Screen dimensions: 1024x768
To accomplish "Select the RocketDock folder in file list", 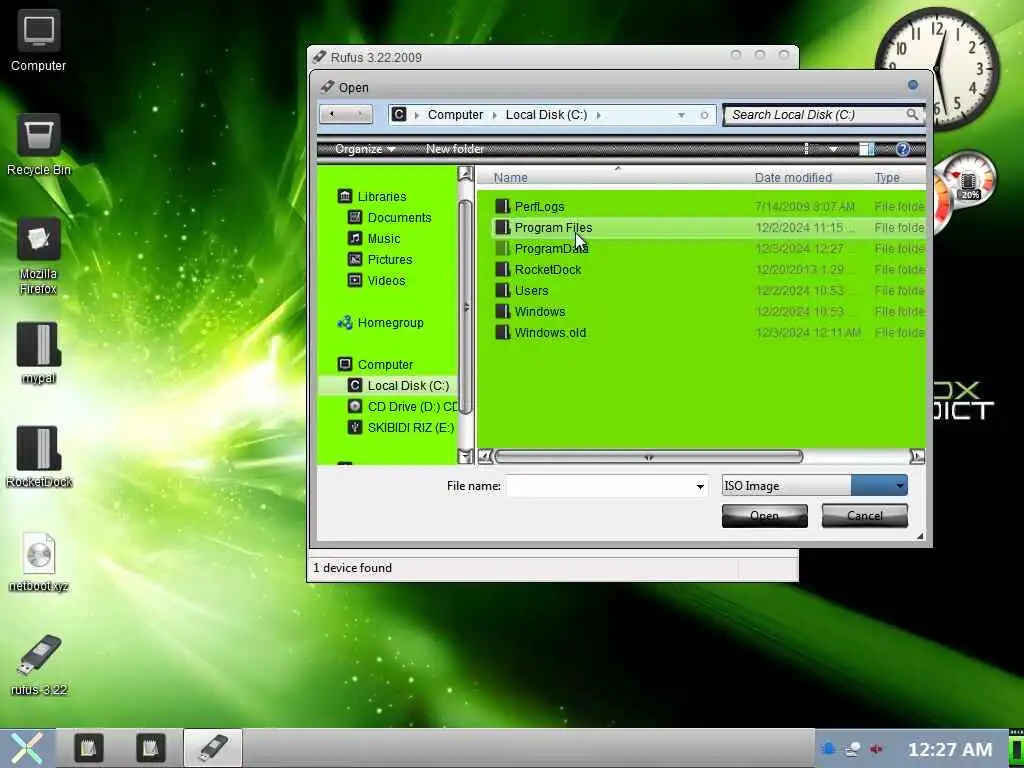I will (x=538, y=269).
